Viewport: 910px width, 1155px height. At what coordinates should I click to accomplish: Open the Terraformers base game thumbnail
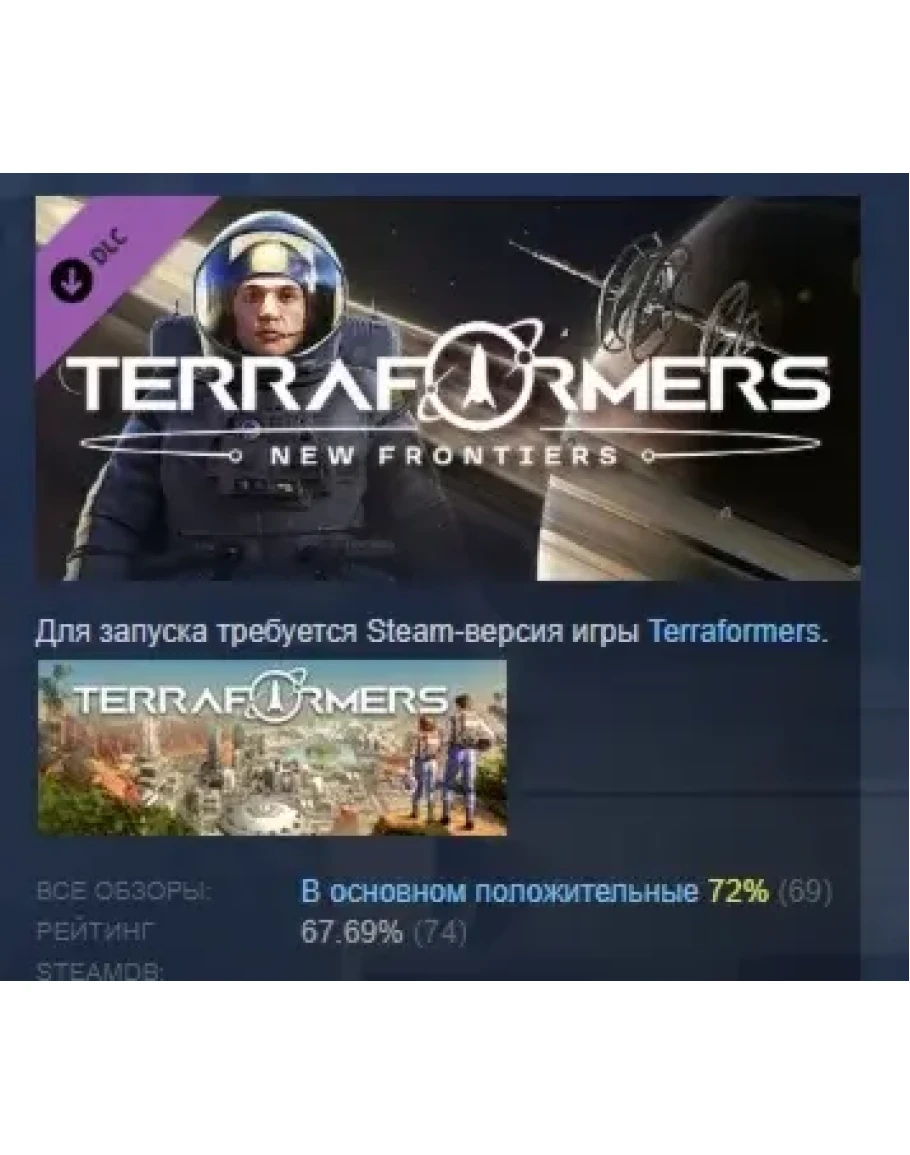[x=272, y=748]
